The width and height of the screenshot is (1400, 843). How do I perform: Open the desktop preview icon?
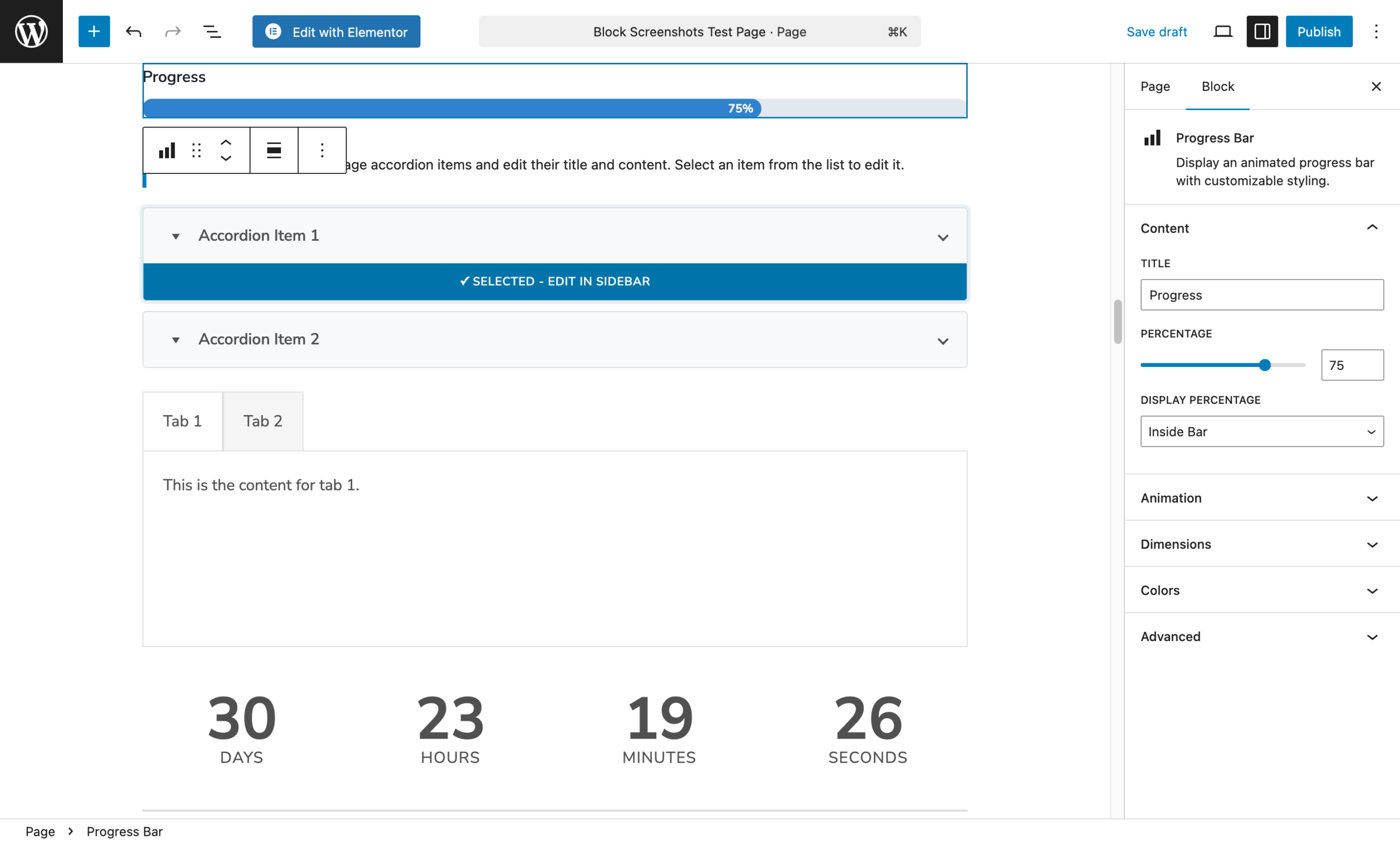pyautogui.click(x=1222, y=31)
